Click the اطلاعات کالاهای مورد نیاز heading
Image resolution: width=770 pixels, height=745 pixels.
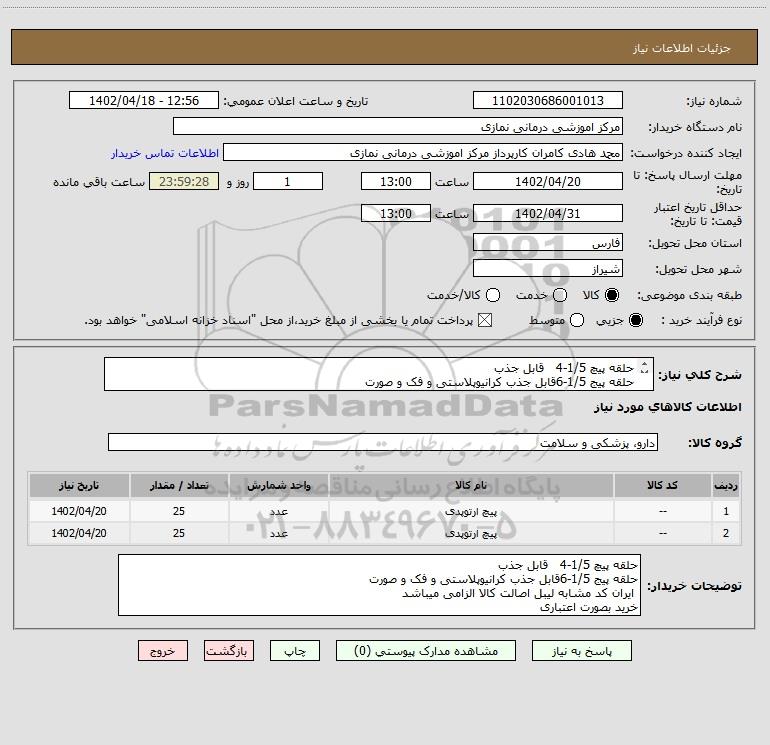coord(667,407)
